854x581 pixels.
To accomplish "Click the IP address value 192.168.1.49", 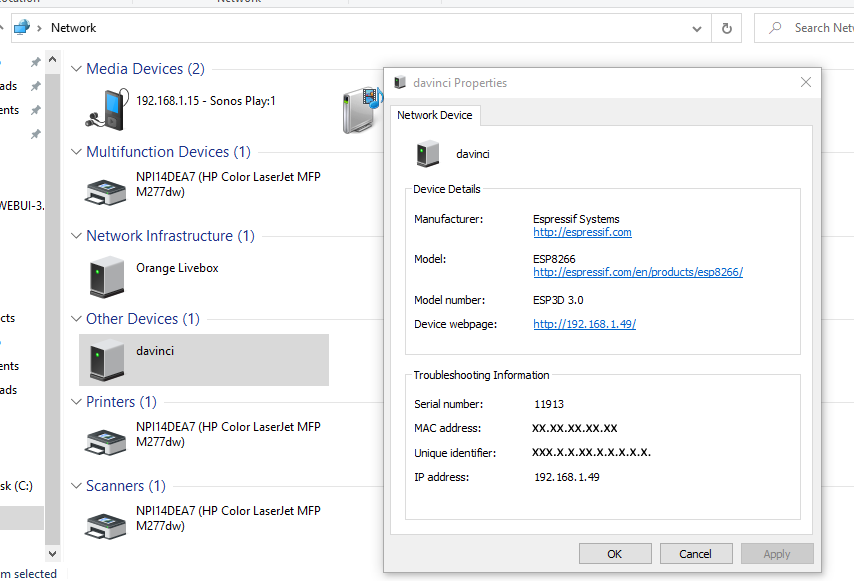I will coord(566,477).
